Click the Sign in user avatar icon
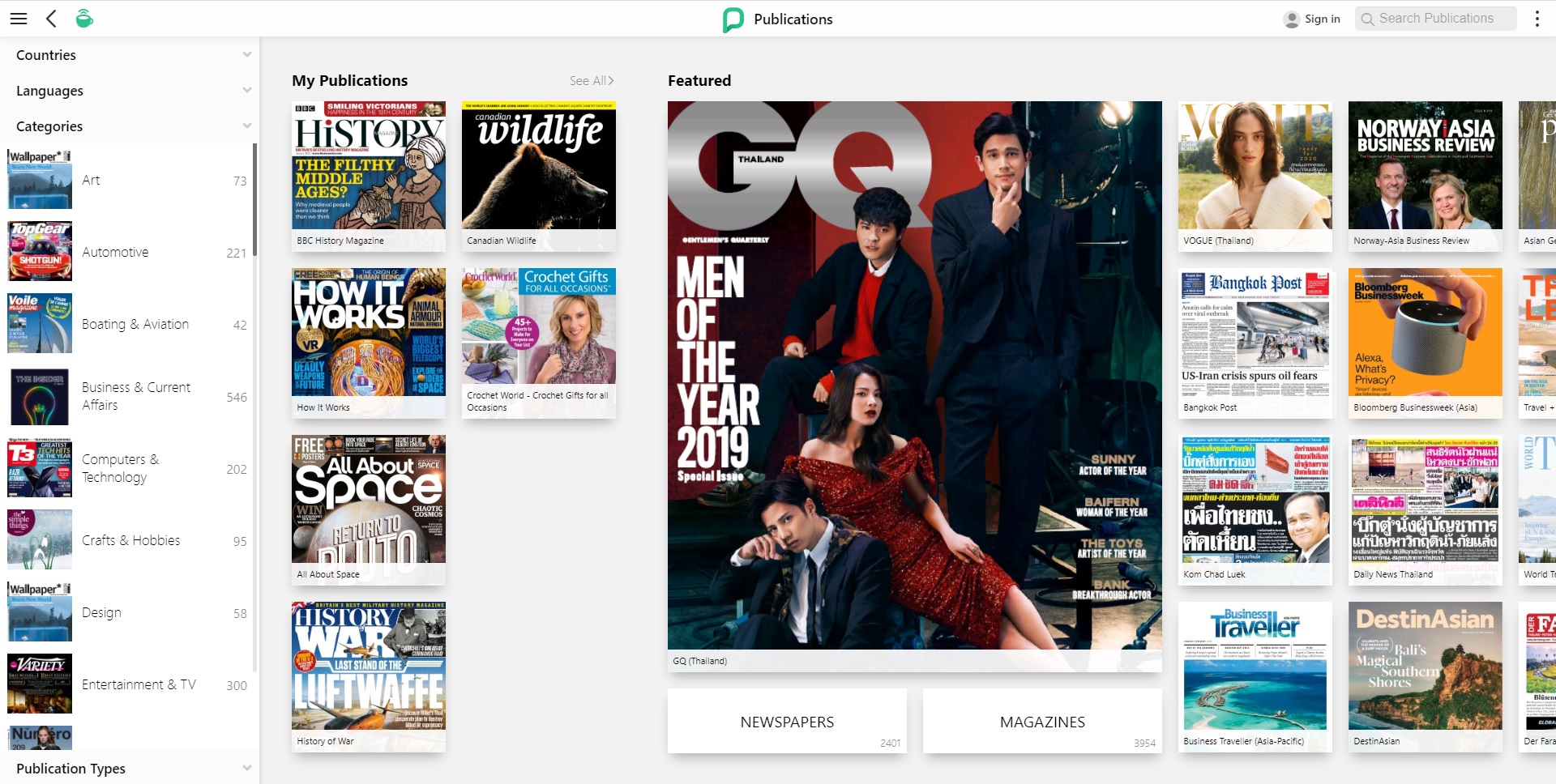The width and height of the screenshot is (1556, 784). click(1292, 19)
